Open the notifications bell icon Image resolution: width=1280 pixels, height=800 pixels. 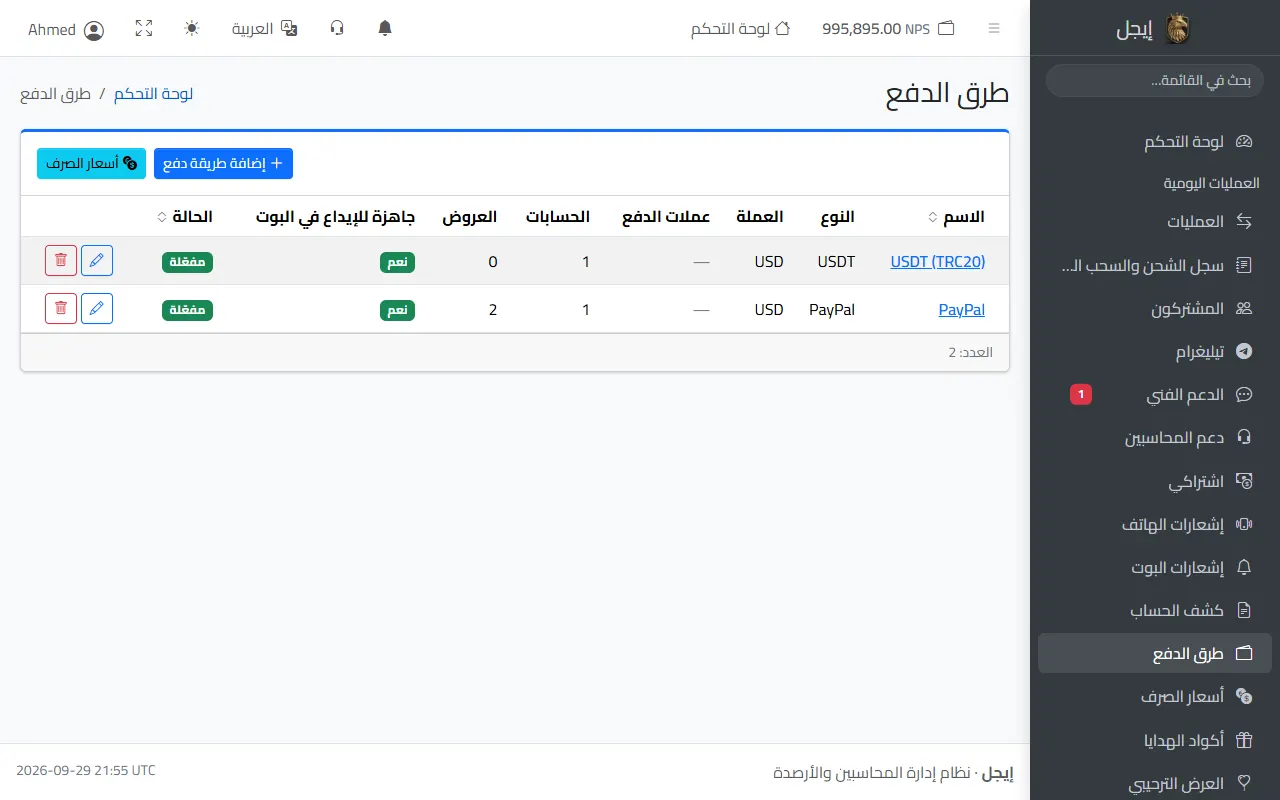385,29
